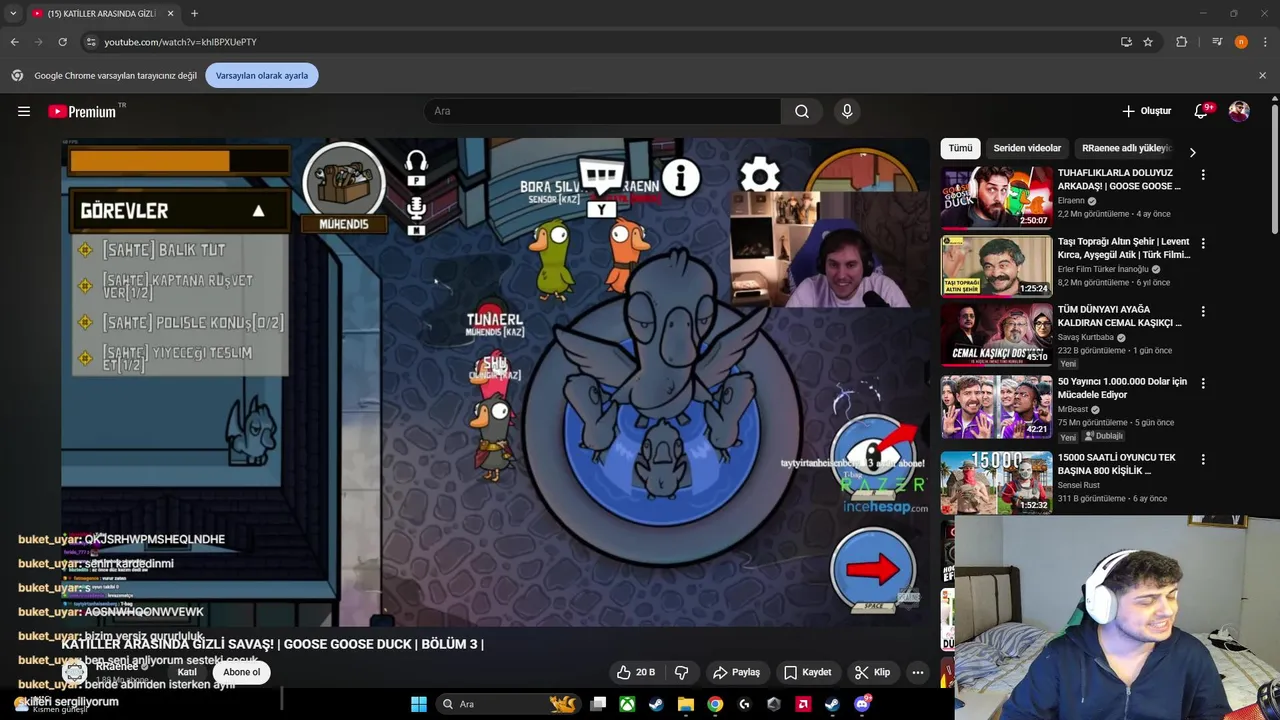Open options for Taşı Toprağı Altın Şehir video
Screen dimensions: 1280x720
1203,243
